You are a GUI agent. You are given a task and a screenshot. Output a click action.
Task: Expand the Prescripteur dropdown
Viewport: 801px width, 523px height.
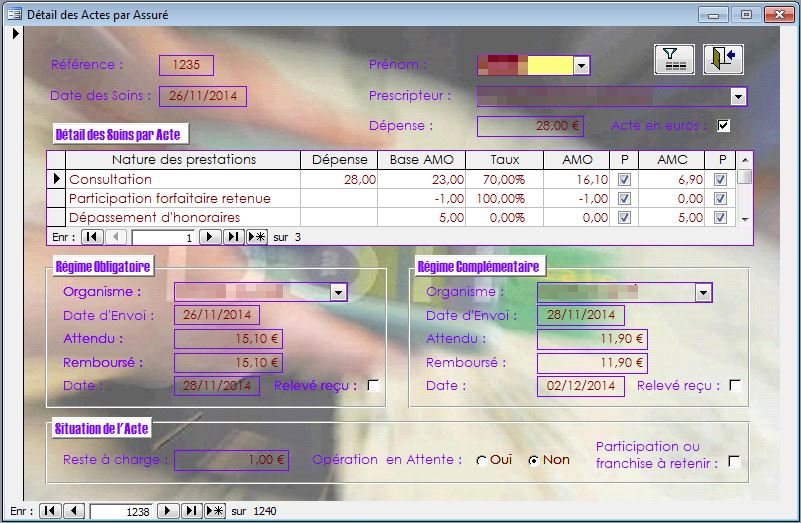(738, 97)
